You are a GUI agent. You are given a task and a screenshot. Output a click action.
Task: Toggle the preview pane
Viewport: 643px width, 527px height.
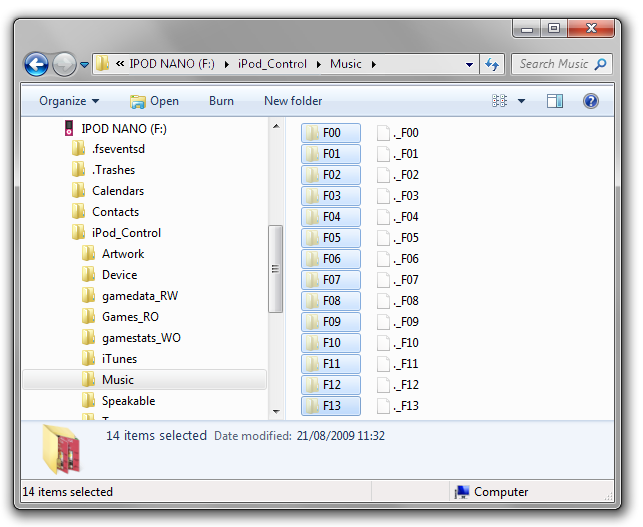click(554, 101)
